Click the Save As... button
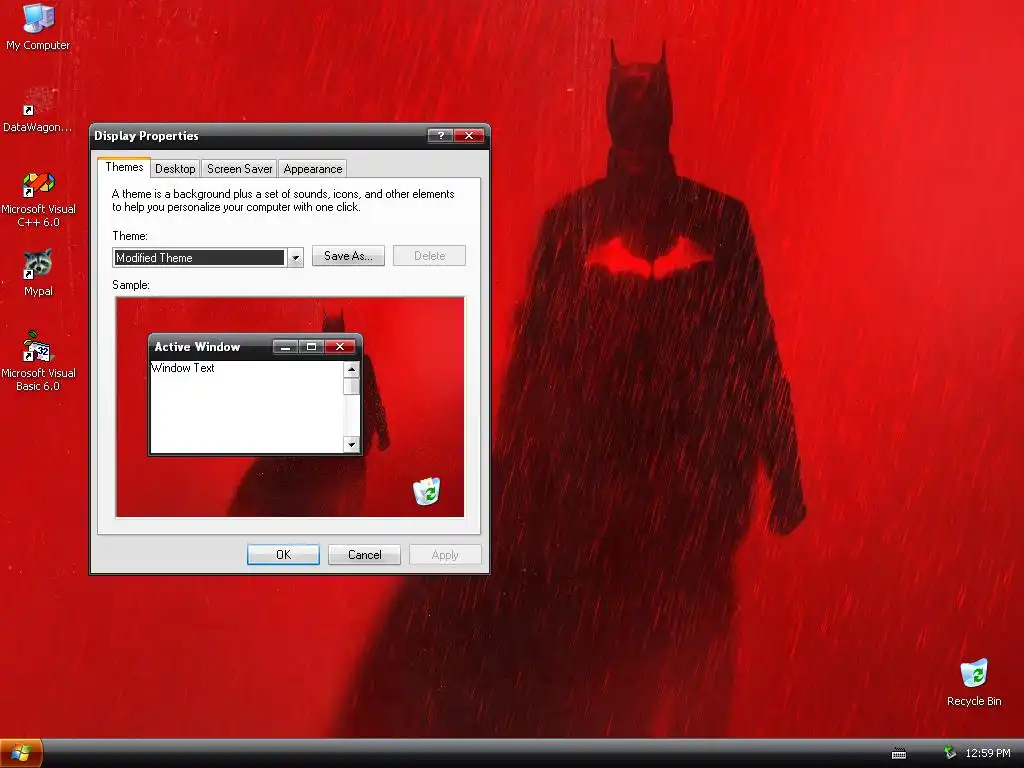The image size is (1024, 768). [x=348, y=255]
